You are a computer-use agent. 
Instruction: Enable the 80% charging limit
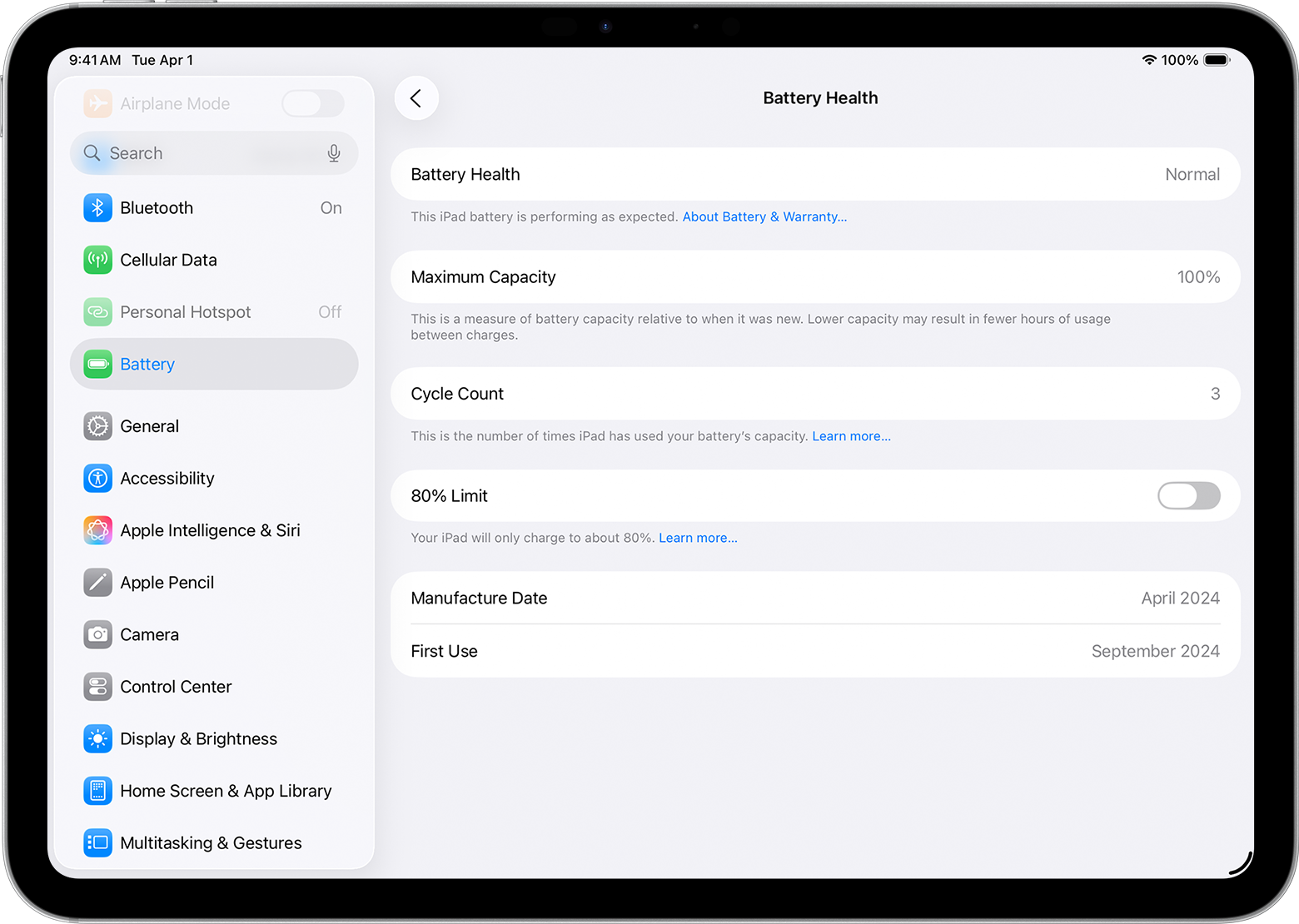pos(1188,495)
